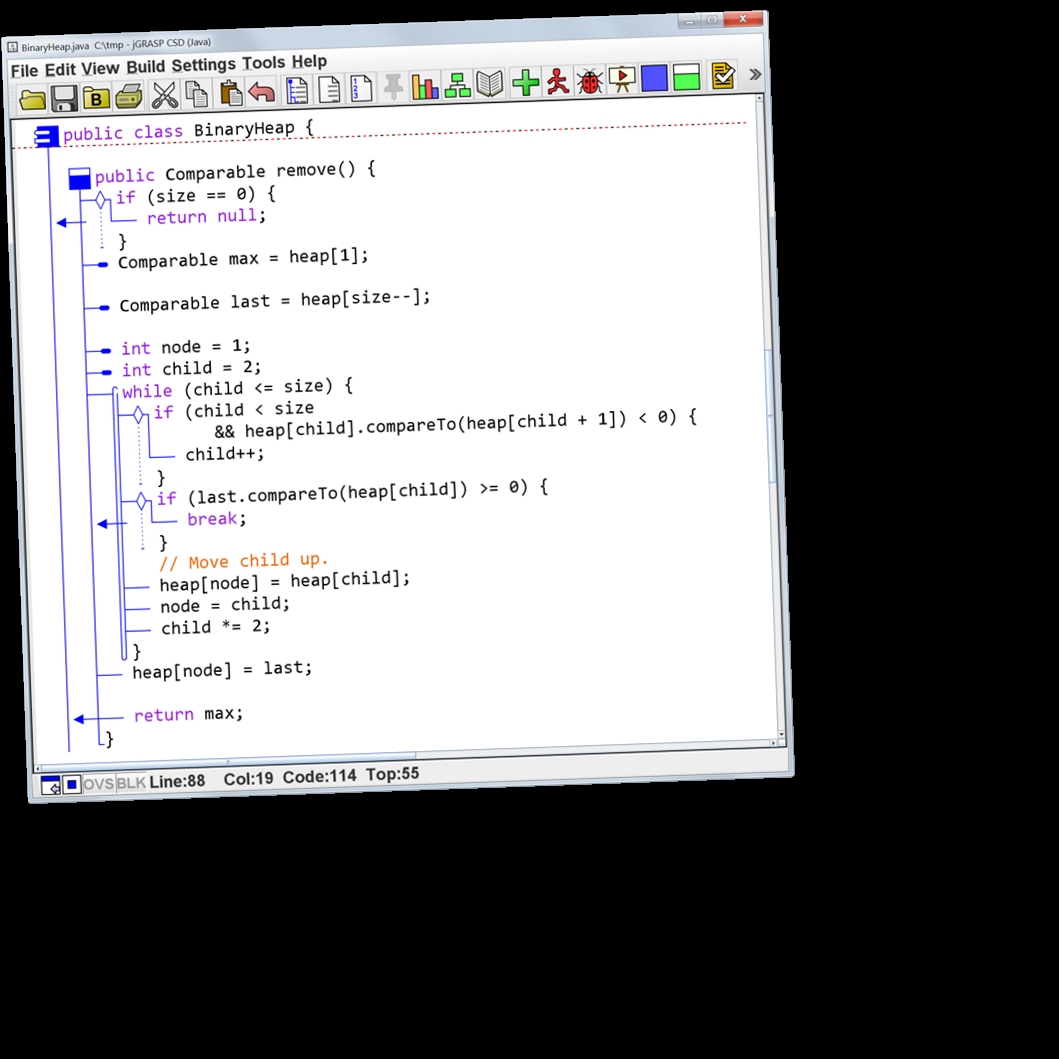This screenshot has height=1059, width=1059.
Task: Toggle line numbers with the 123 page icon
Action: [360, 88]
